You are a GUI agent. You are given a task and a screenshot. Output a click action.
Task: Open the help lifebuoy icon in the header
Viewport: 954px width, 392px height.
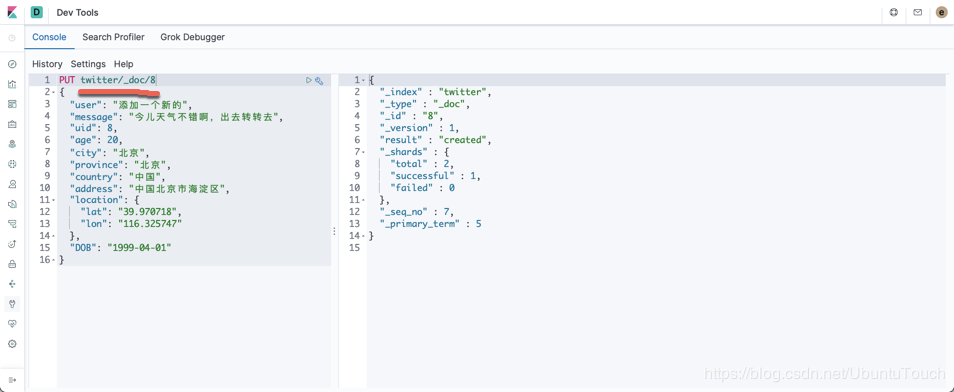click(894, 12)
